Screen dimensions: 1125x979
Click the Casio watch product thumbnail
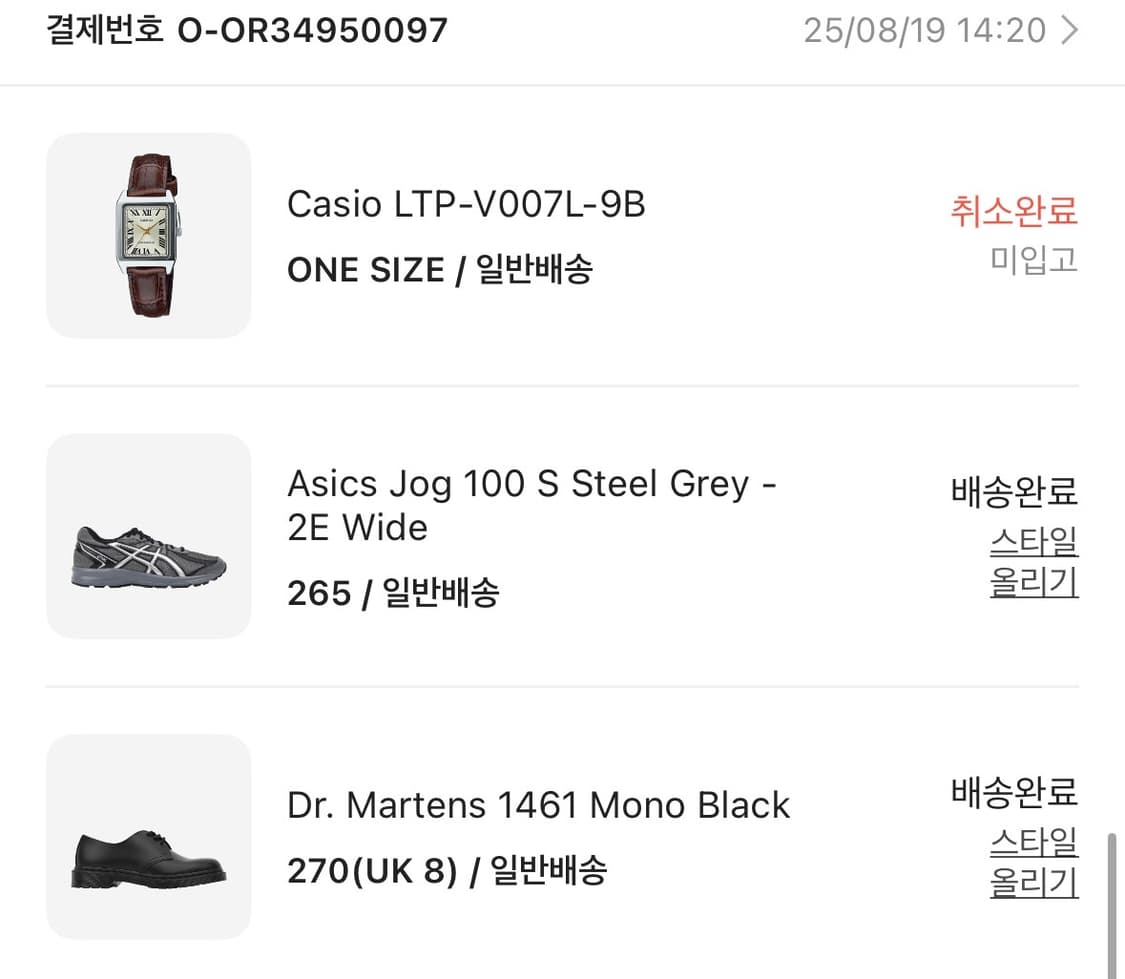point(148,235)
